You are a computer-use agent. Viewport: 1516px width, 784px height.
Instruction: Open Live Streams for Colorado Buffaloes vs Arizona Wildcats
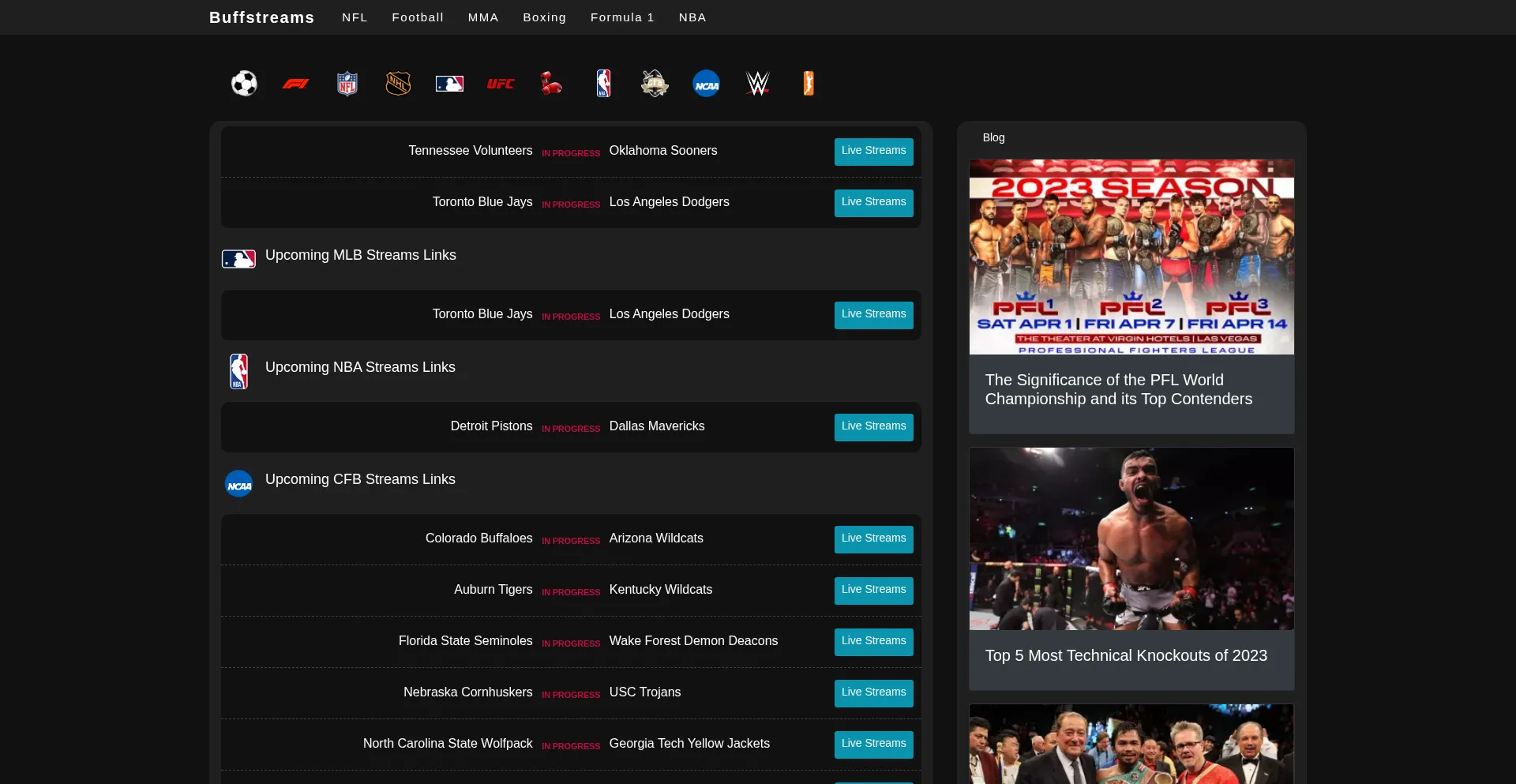[x=873, y=539]
